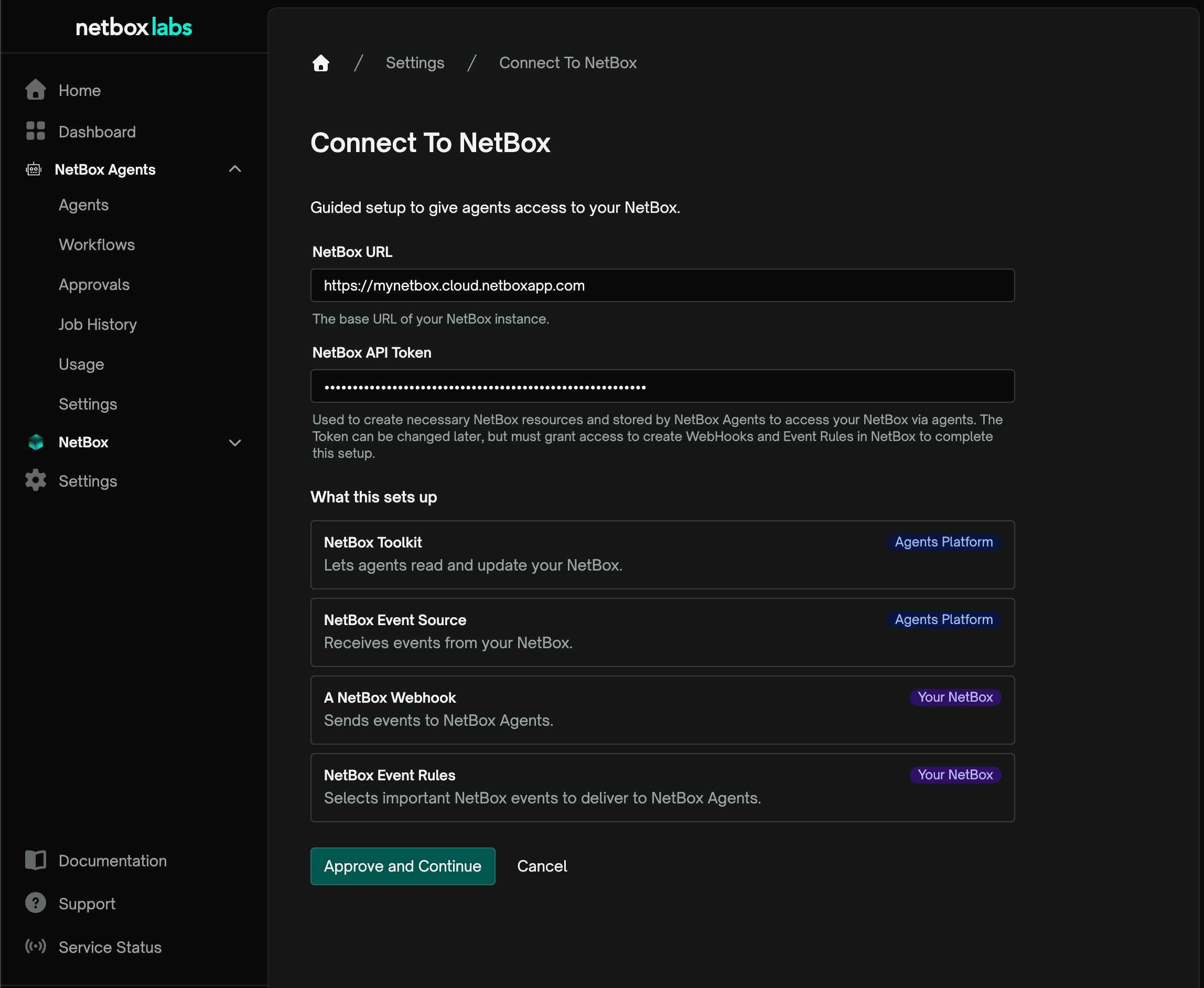Click the Connect To NetBox breadcrumb
The width and height of the screenshot is (1204, 988).
568,62
